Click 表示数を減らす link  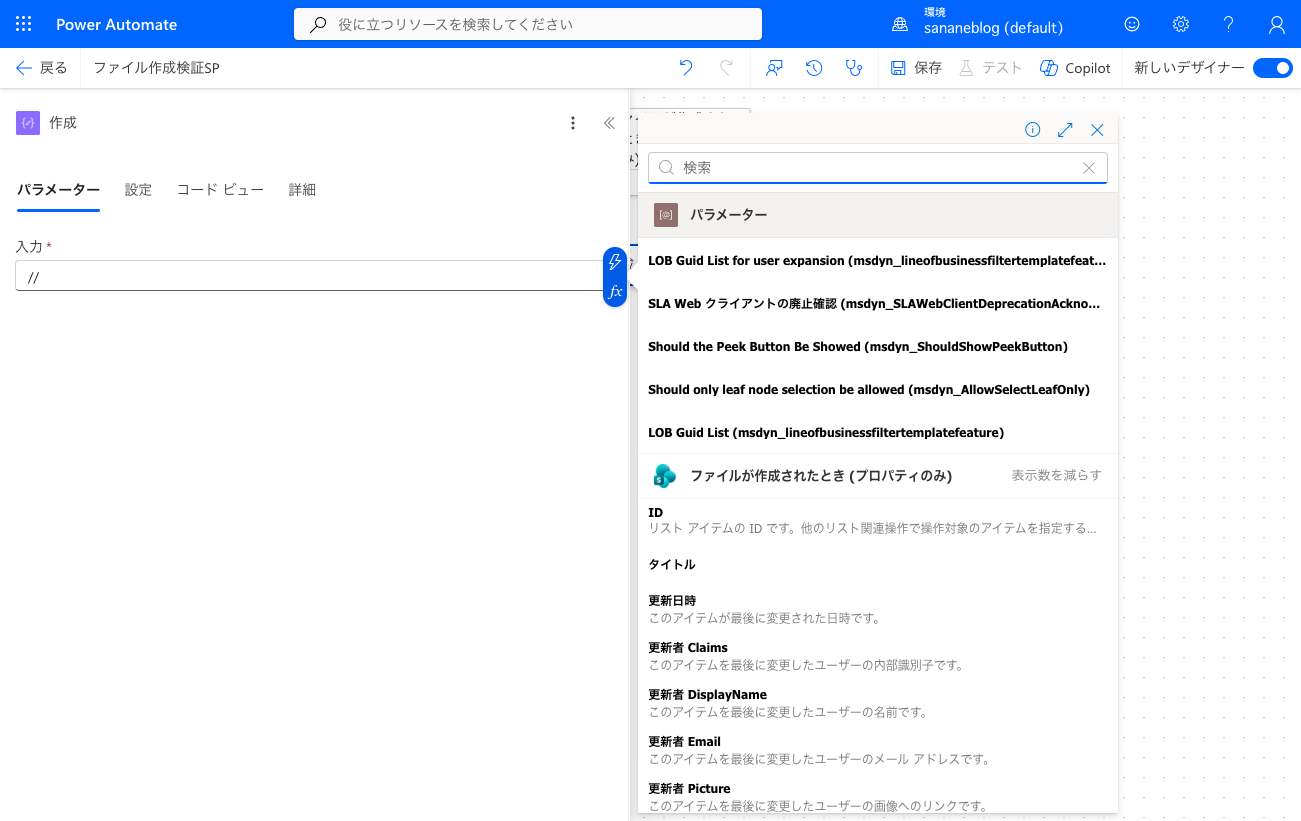click(1056, 476)
